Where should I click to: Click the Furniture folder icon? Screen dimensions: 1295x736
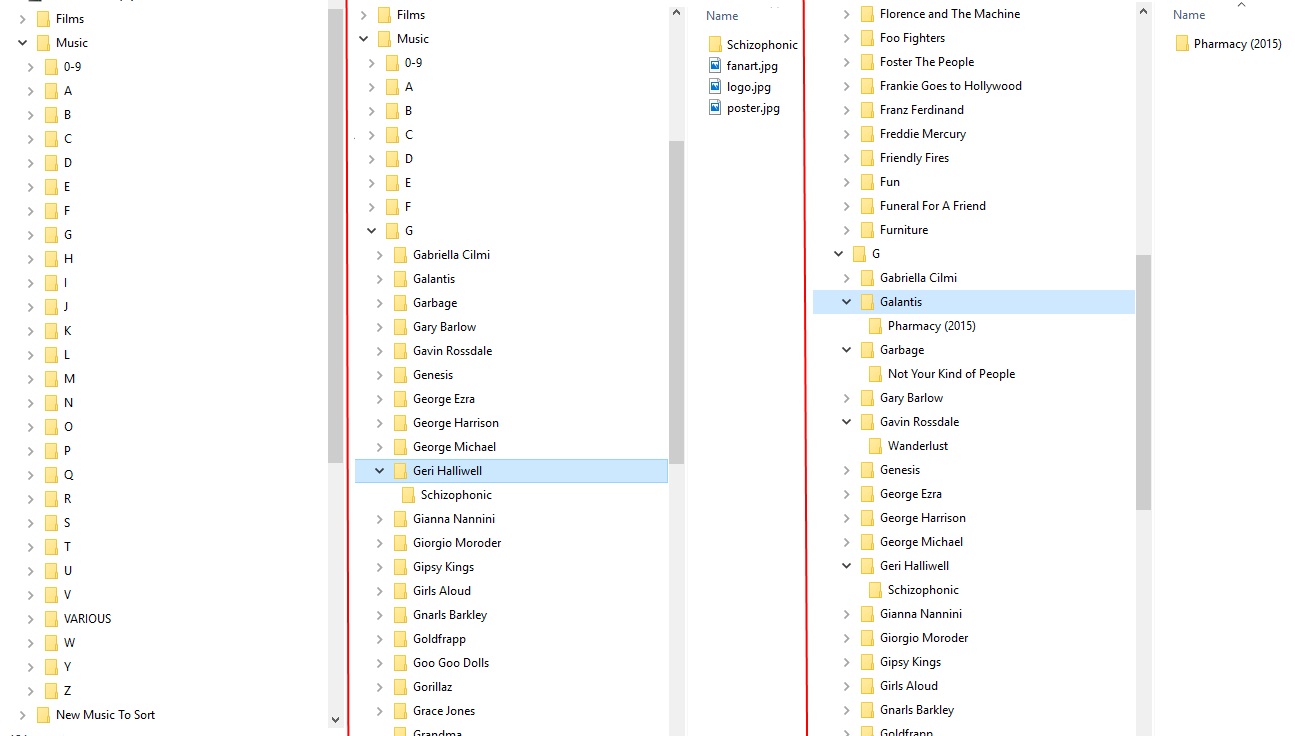(867, 230)
